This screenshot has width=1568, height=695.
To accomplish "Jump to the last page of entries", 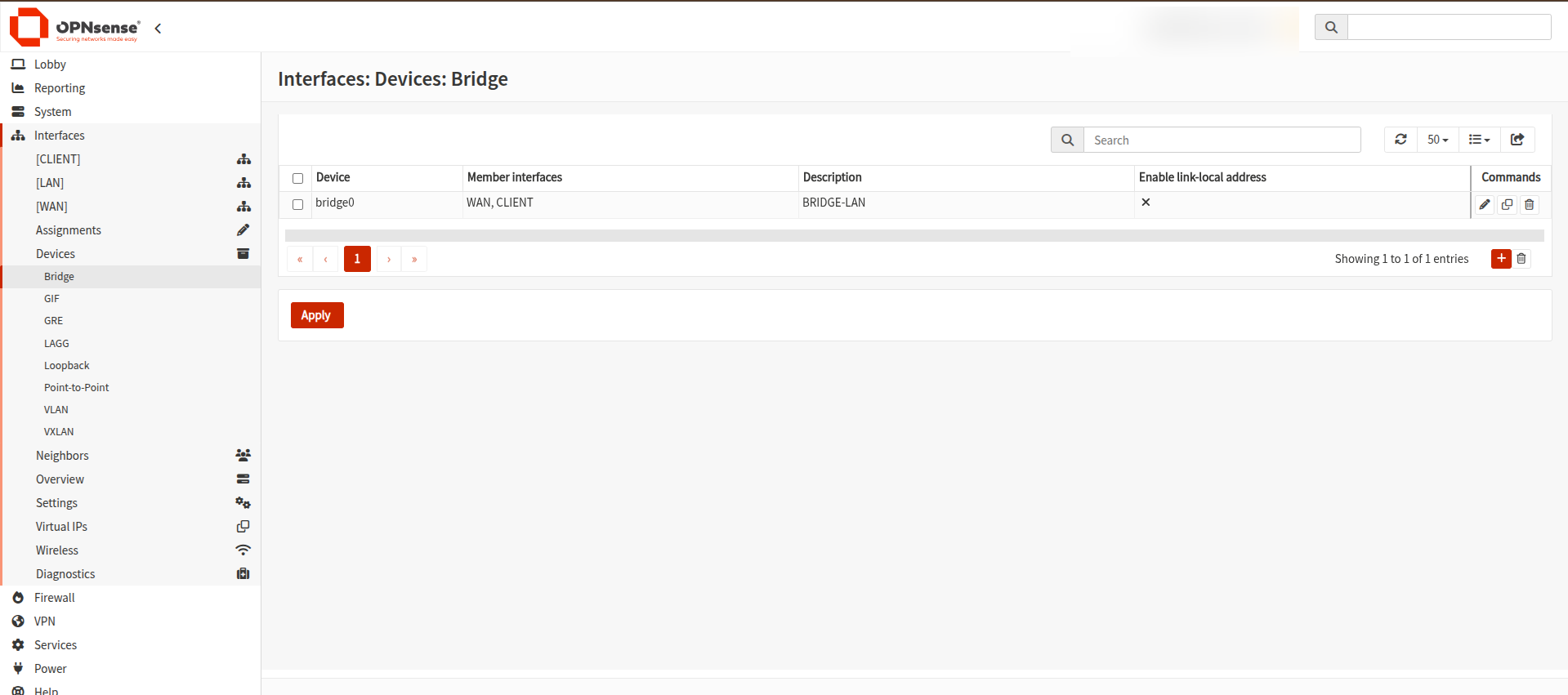I will [x=414, y=259].
